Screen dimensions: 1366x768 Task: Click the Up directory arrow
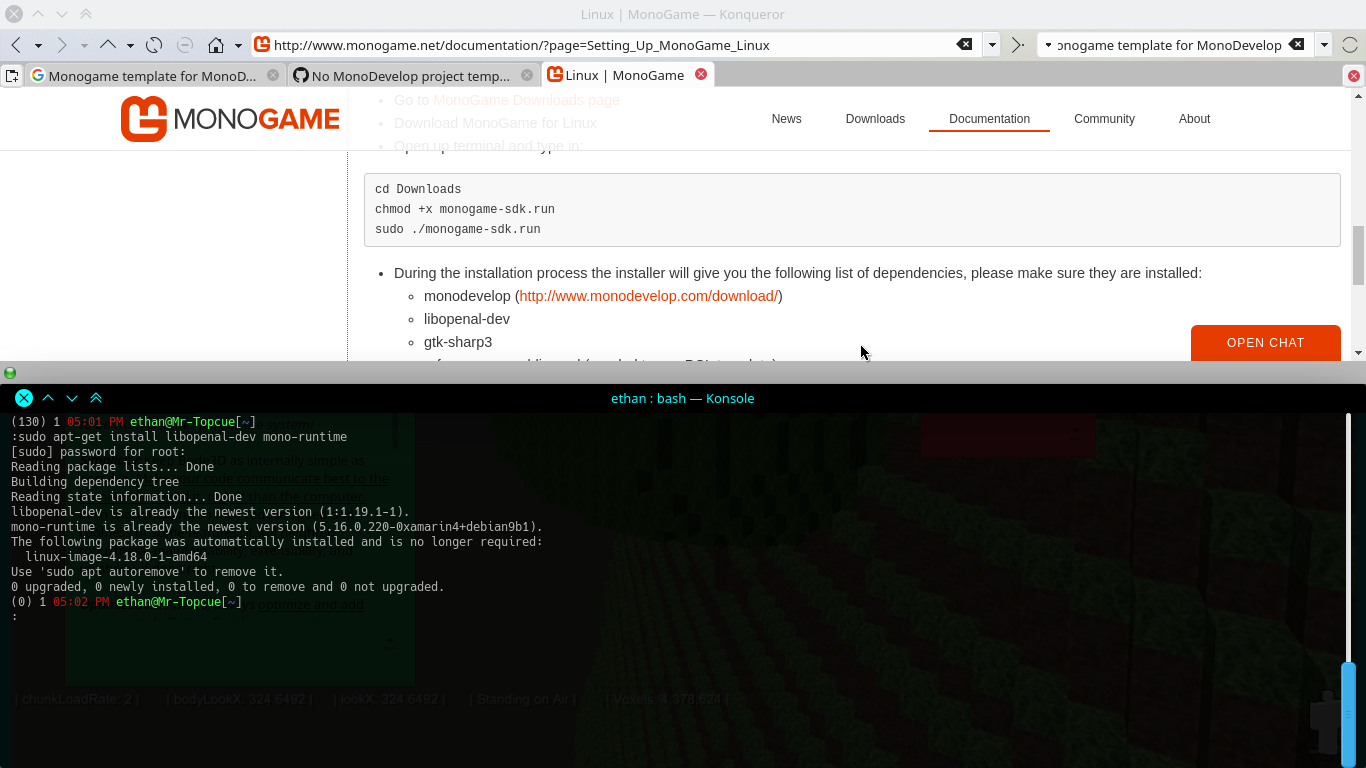coord(108,45)
